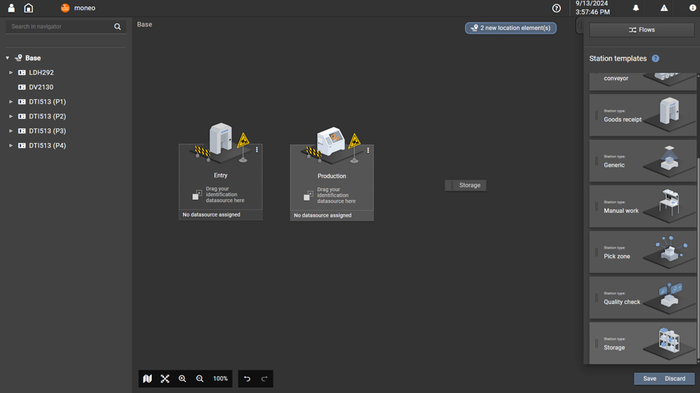The width and height of the screenshot is (700, 393).
Task: Select DTI513 (P1) in the navigator
Action: point(47,102)
